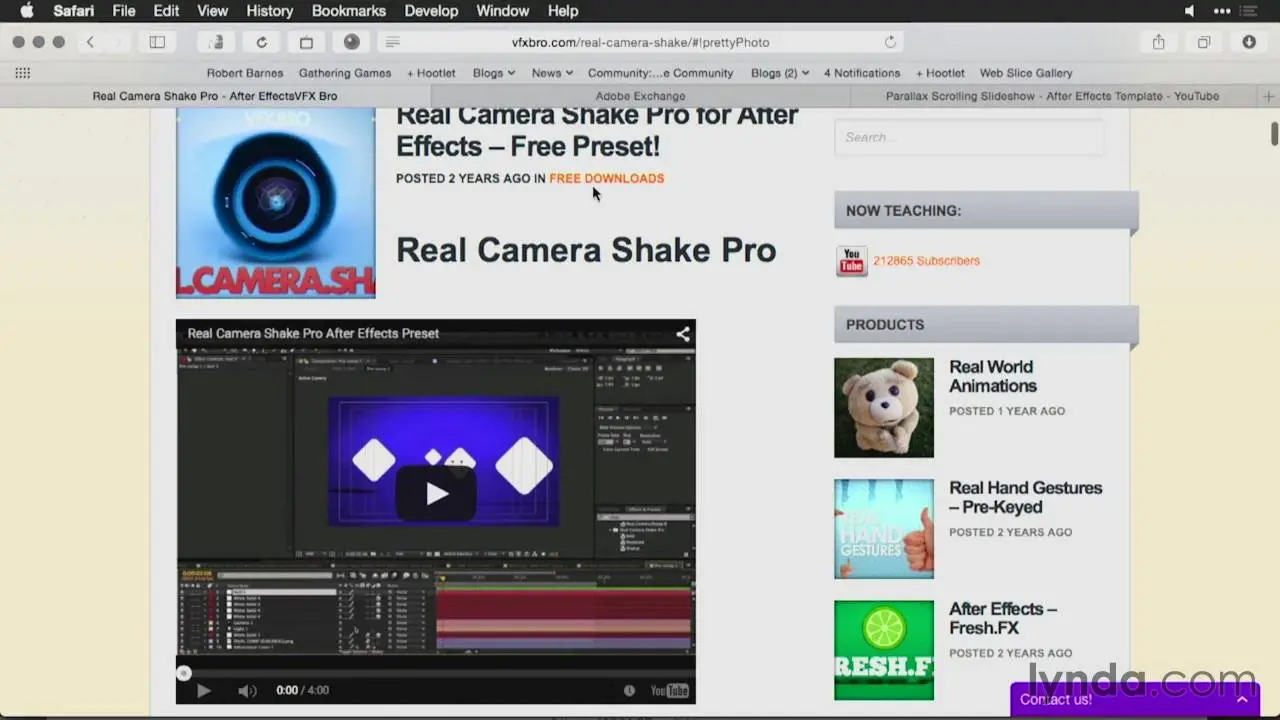This screenshot has width=1280, height=720.
Task: Expand the Blogs bookmarks folder
Action: click(494, 73)
